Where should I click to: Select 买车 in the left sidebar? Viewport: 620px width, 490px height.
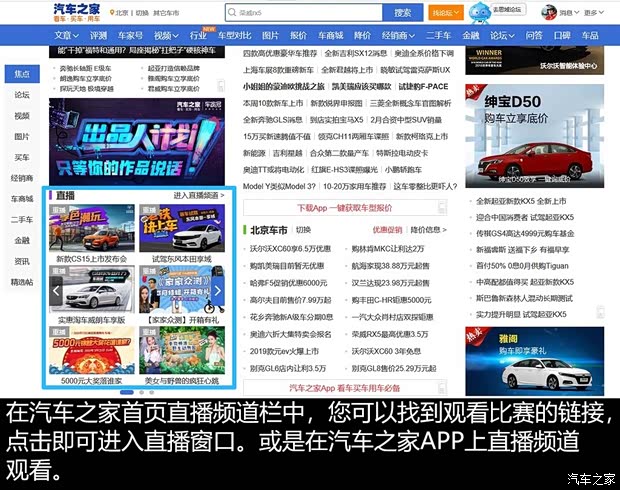pos(22,157)
